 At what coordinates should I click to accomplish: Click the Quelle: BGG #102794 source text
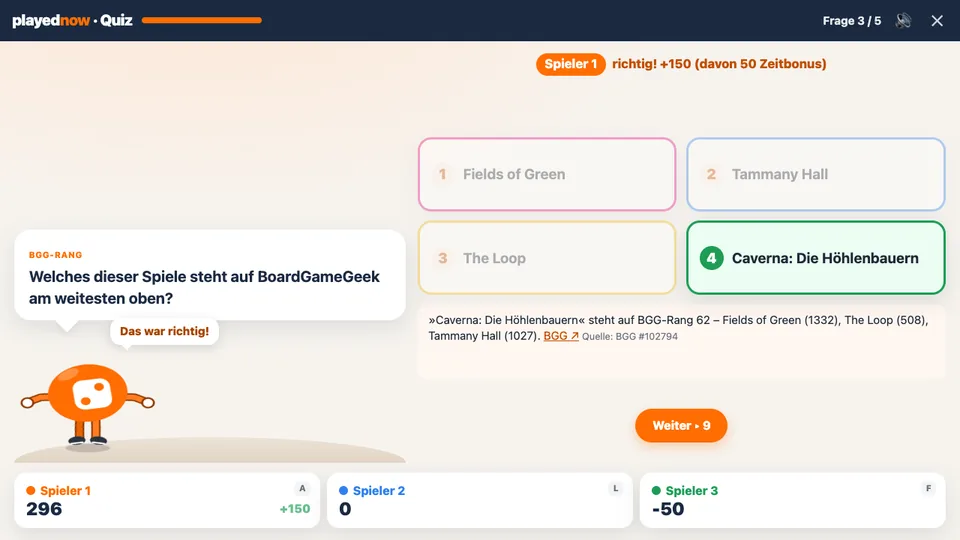[x=629, y=336]
